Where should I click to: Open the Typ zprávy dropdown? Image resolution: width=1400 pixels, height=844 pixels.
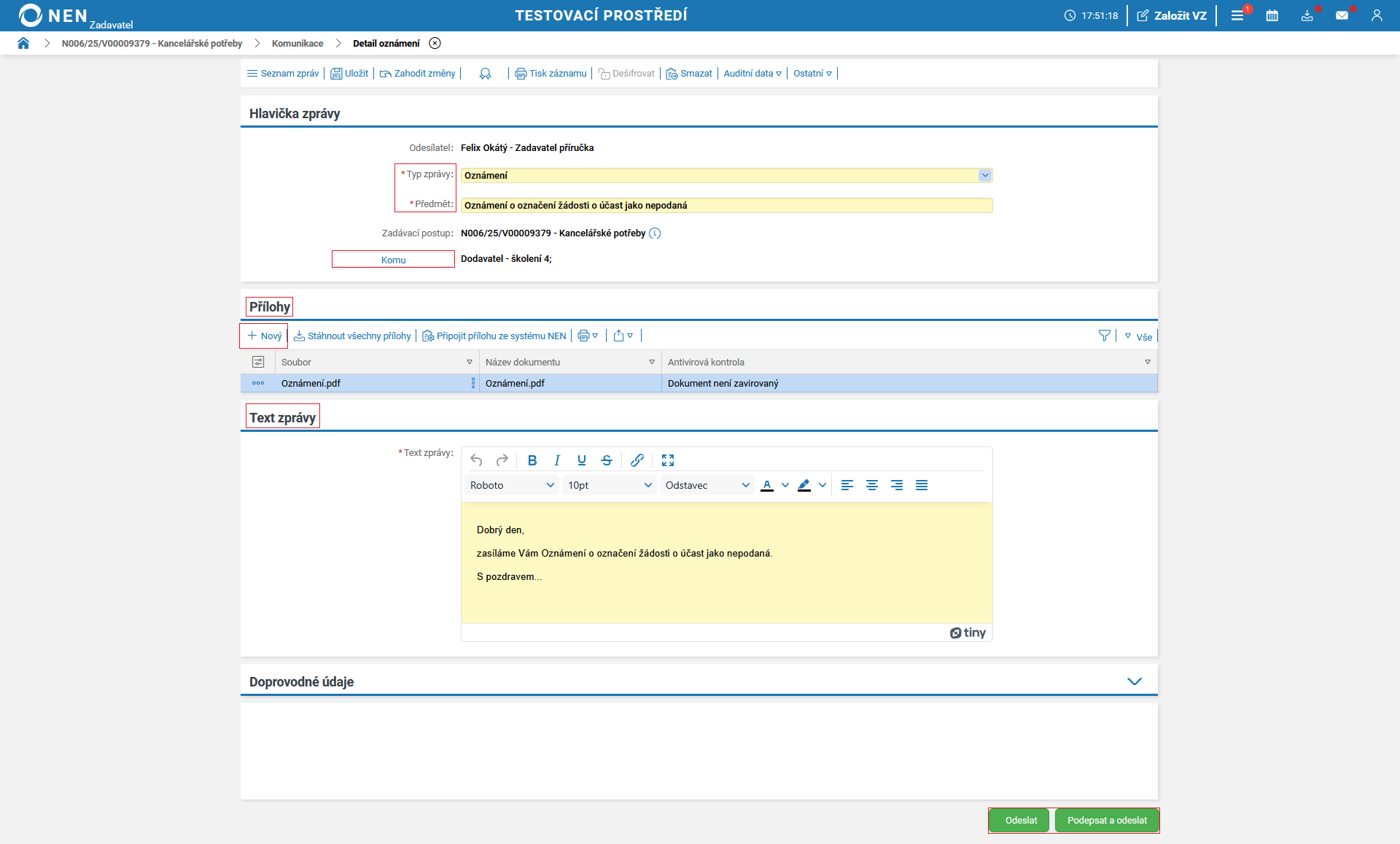click(x=985, y=175)
